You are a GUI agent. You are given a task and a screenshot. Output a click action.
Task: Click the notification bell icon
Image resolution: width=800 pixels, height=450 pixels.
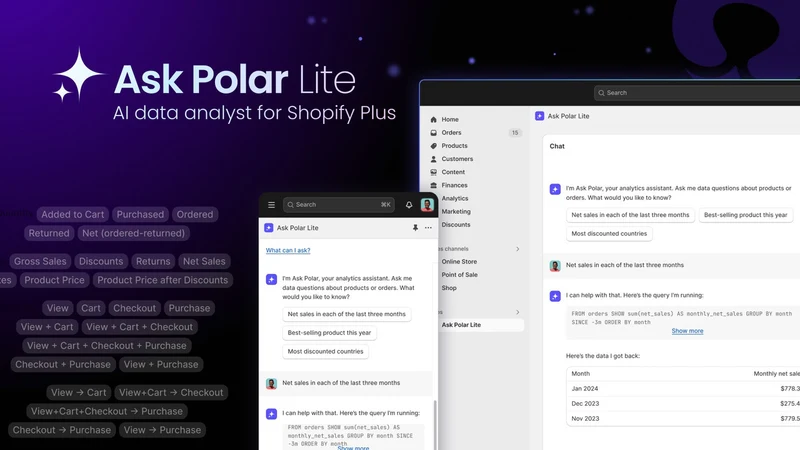point(409,205)
